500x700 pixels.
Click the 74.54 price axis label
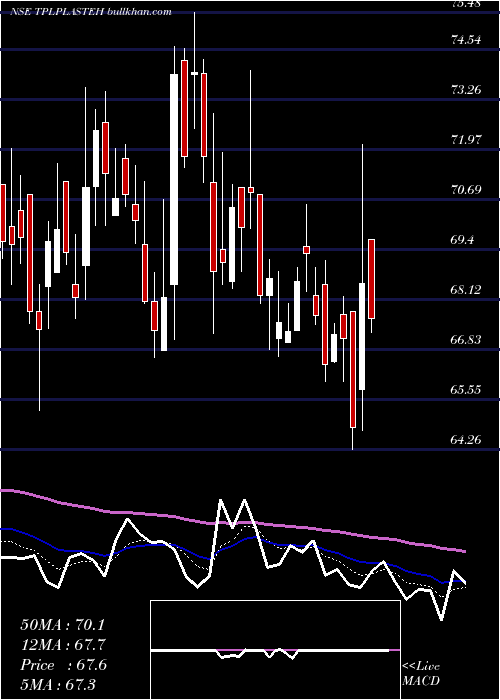pos(467,40)
